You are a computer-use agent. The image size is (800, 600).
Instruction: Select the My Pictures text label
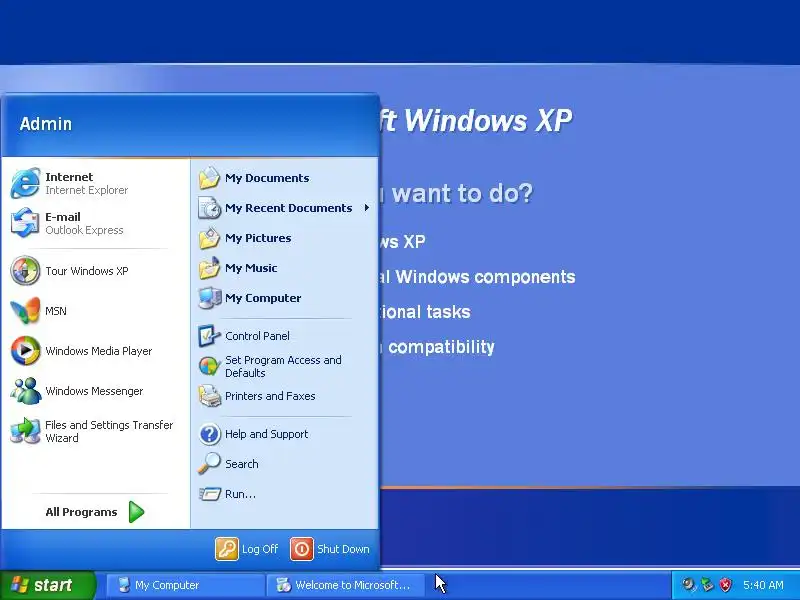[258, 238]
